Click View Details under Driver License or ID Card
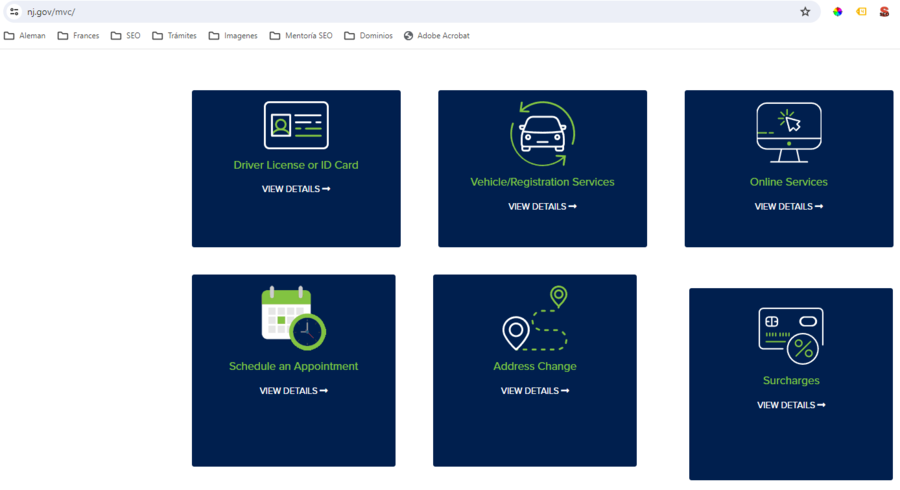900x490 pixels. (x=296, y=189)
